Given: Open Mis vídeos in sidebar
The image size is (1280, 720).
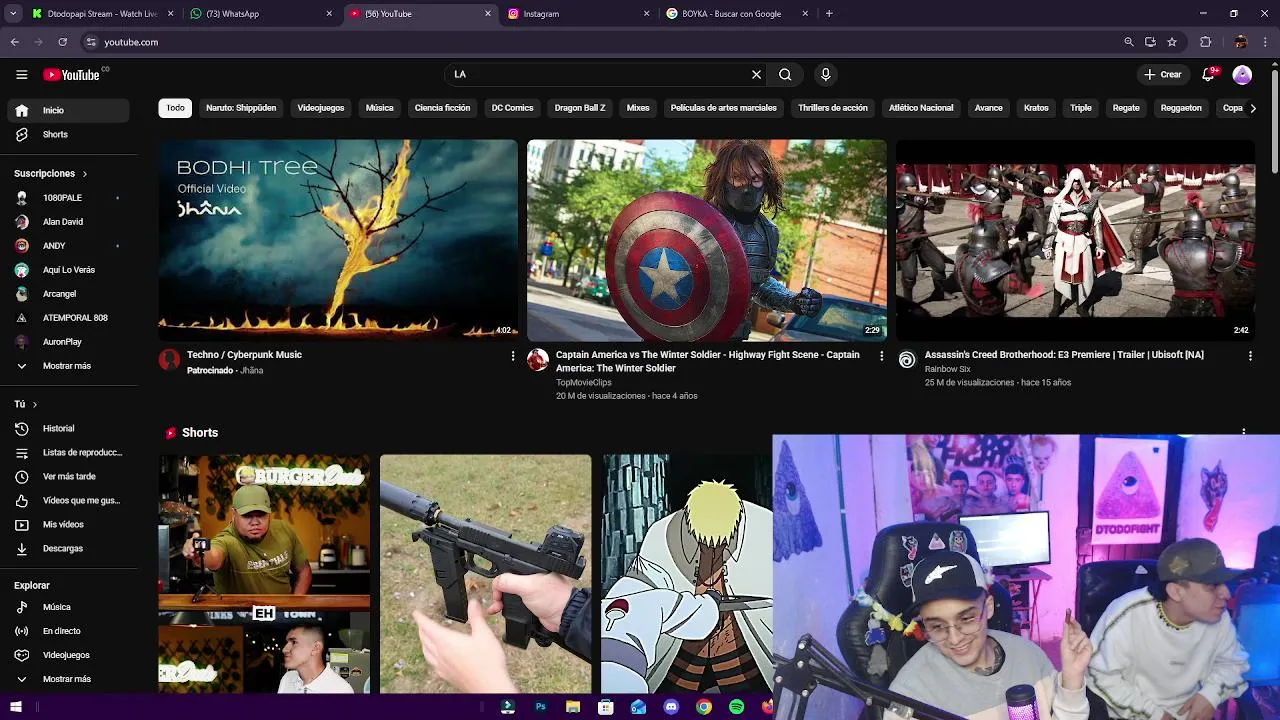Looking at the screenshot, I should pos(67,524).
